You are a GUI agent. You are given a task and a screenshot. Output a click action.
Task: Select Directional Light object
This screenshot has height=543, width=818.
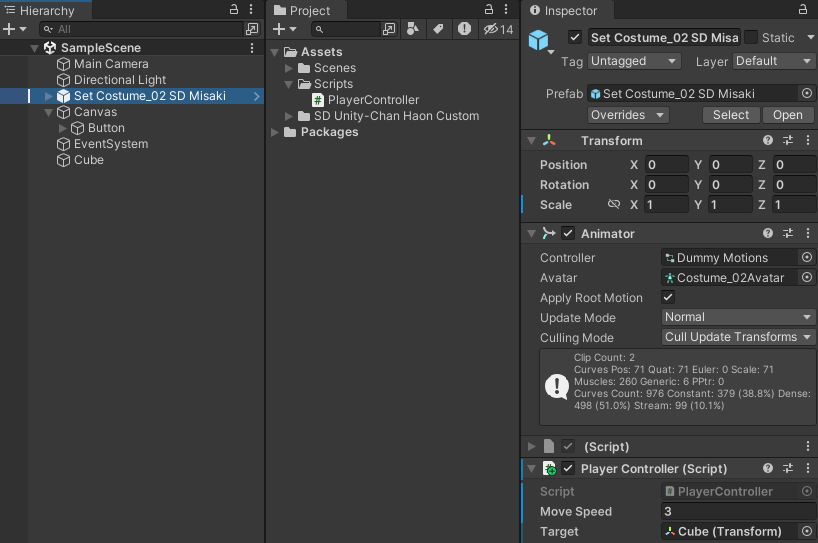[120, 80]
